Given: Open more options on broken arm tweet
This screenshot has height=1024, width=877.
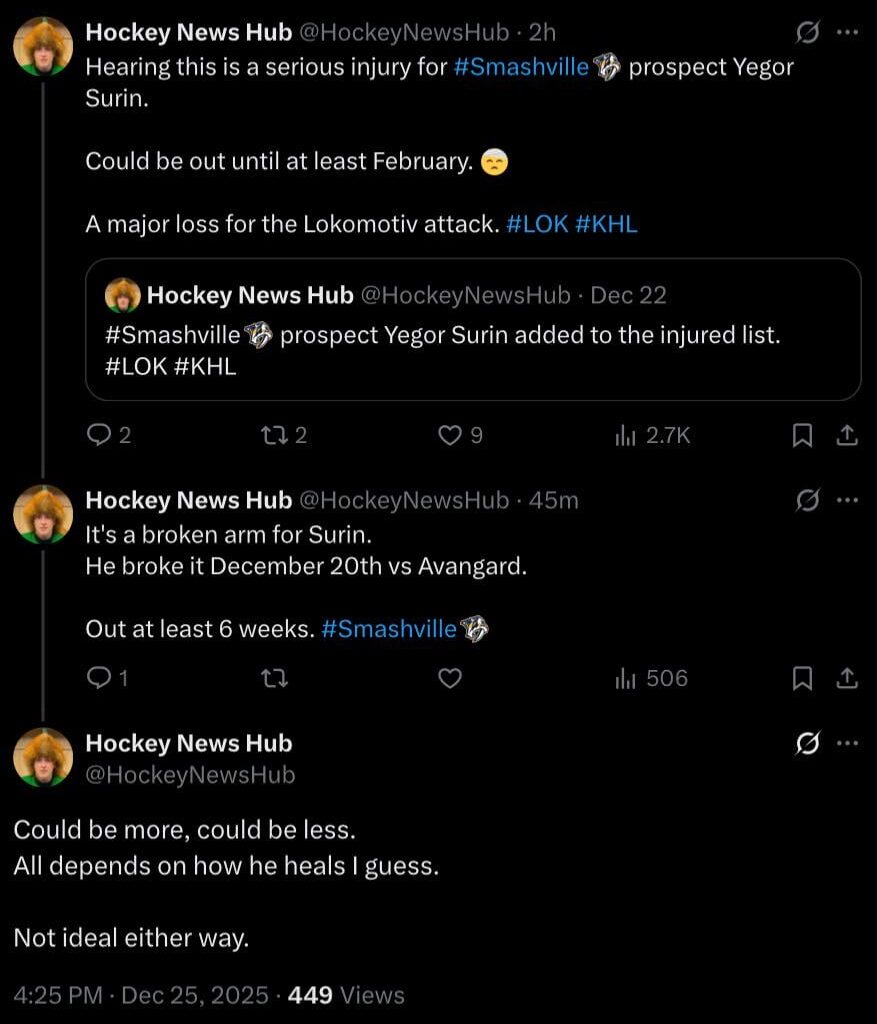Looking at the screenshot, I should (x=847, y=500).
